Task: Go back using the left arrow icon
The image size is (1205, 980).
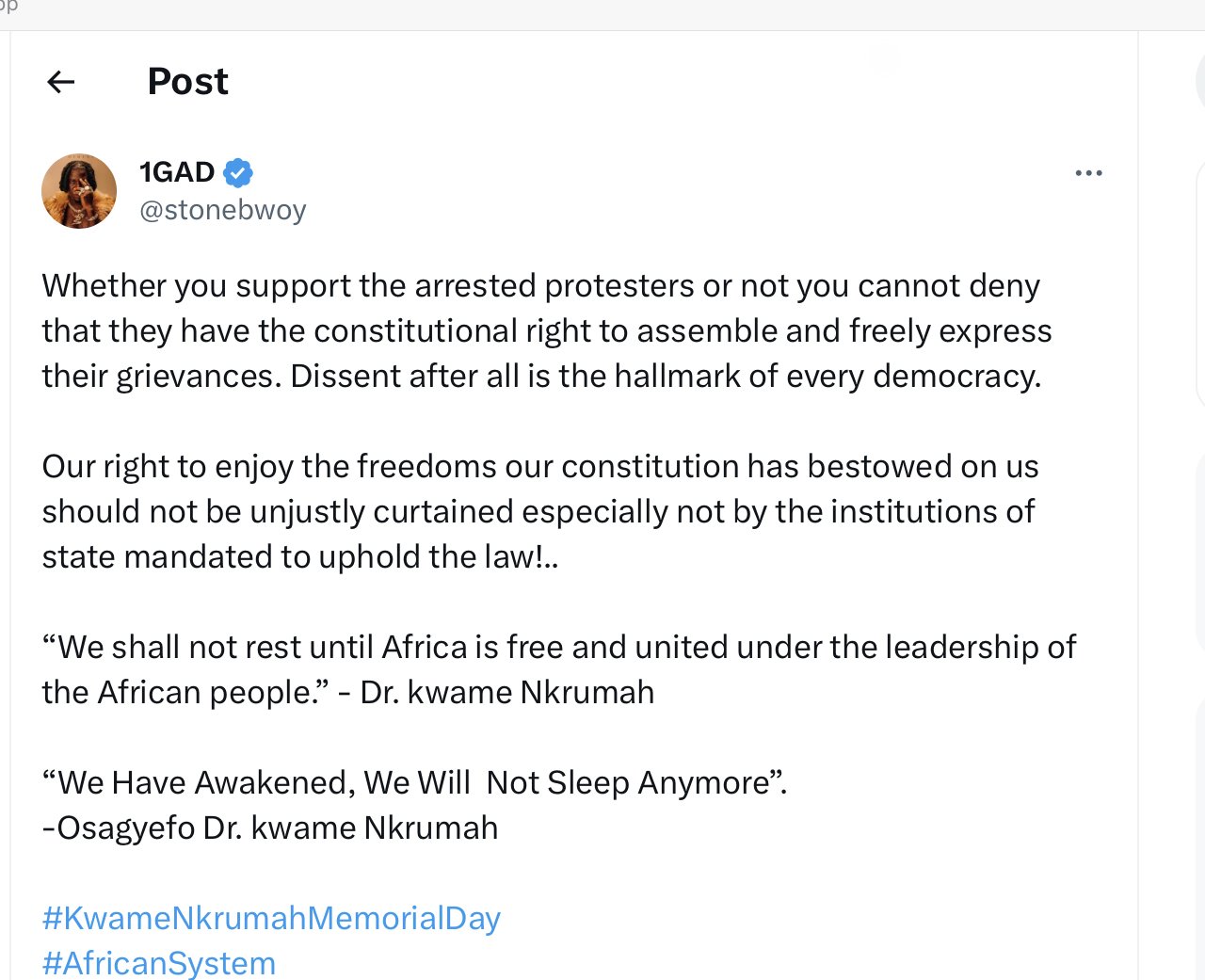Action: [61, 82]
